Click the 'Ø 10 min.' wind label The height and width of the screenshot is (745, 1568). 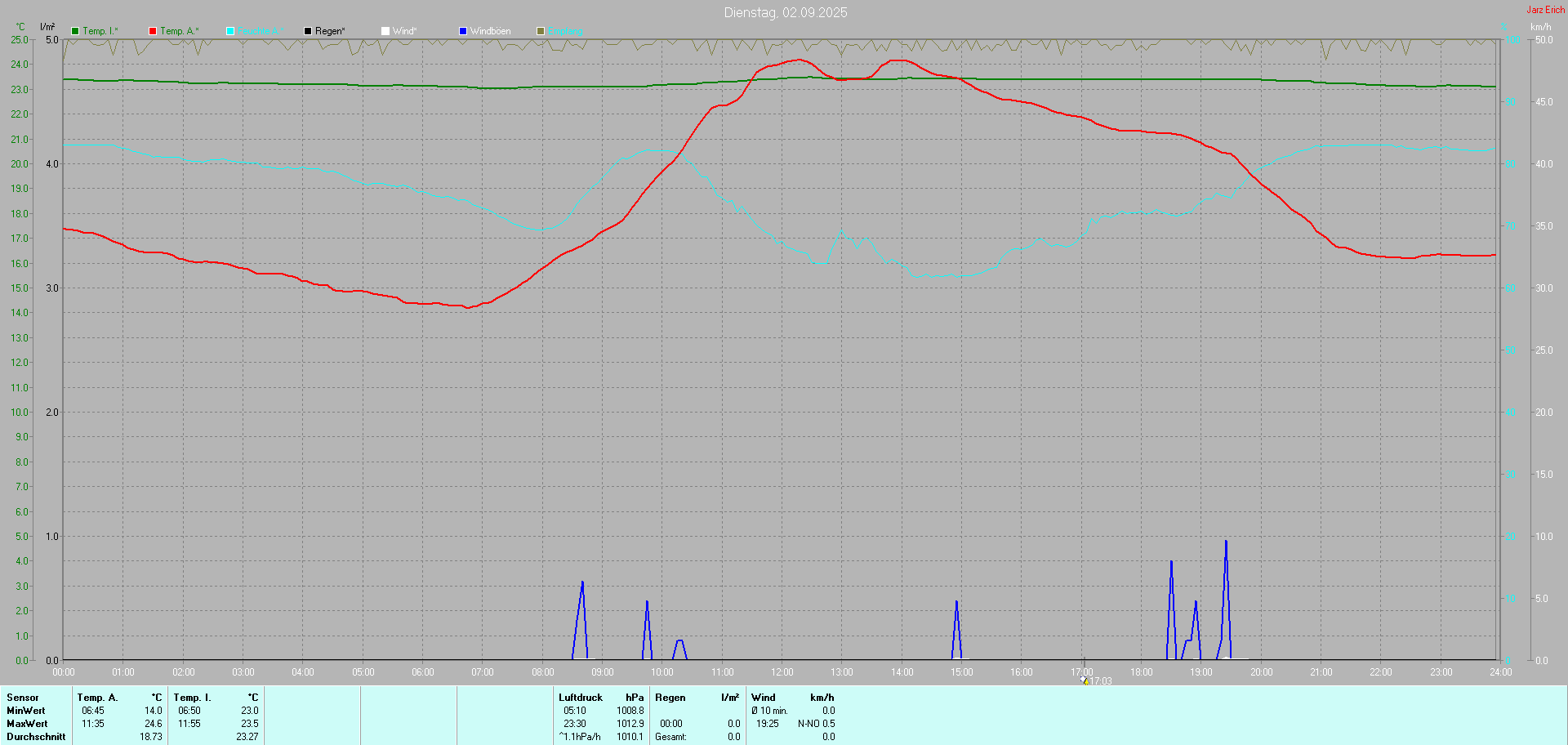tap(769, 711)
